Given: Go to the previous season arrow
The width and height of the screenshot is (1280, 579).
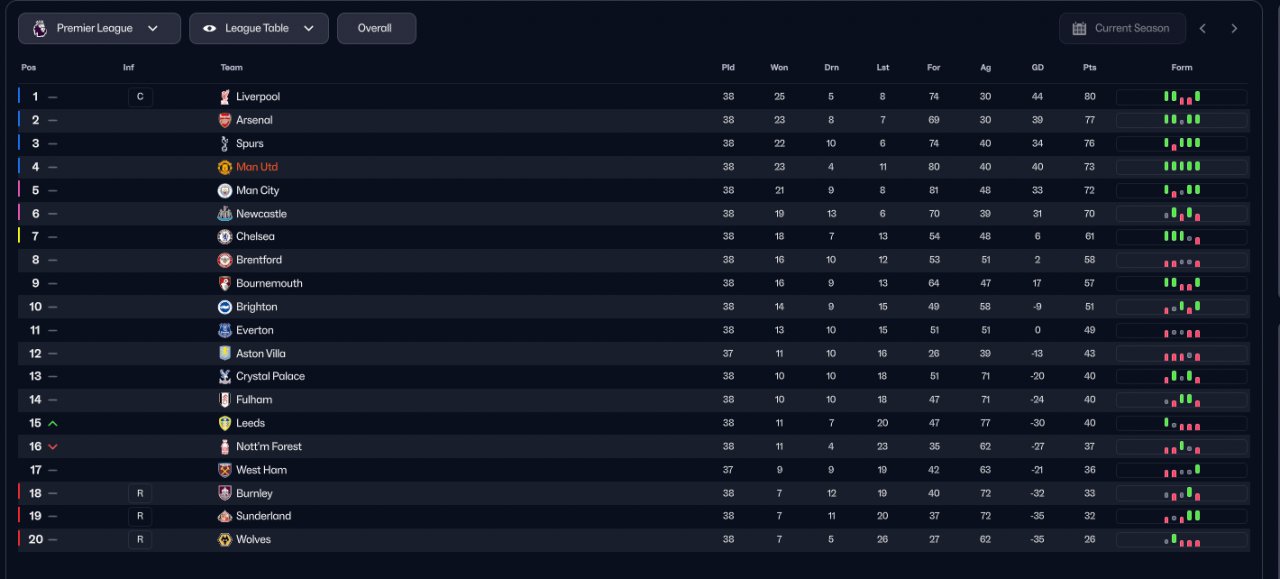Looking at the screenshot, I should (1202, 28).
